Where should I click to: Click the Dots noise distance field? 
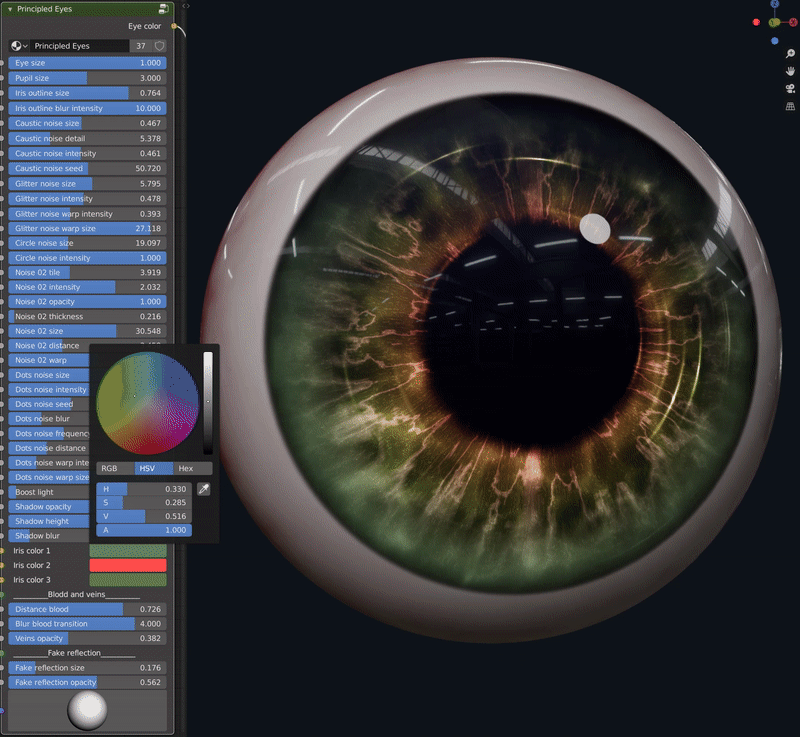pyautogui.click(x=49, y=448)
